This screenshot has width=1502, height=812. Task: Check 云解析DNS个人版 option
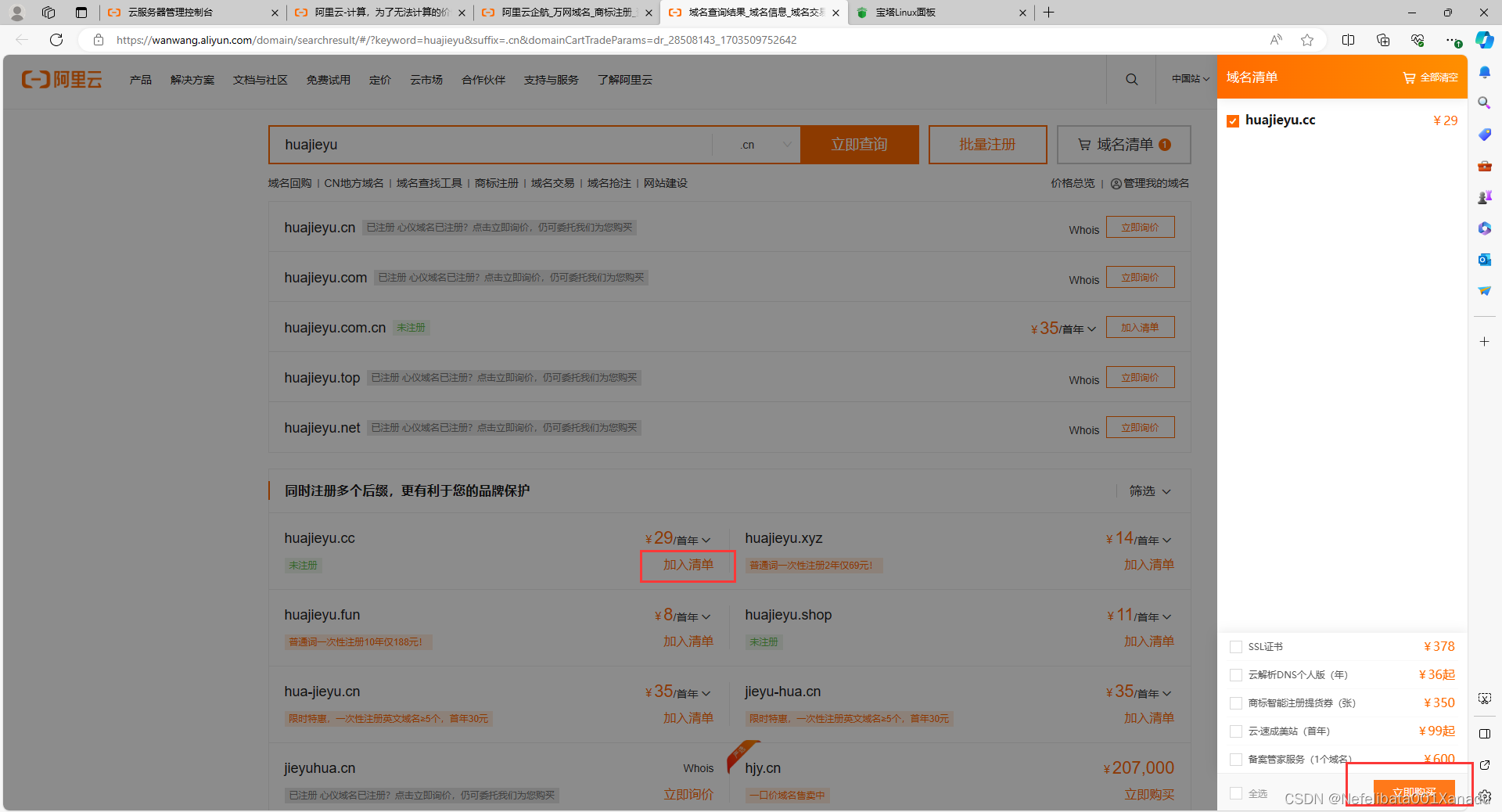click(x=1236, y=675)
